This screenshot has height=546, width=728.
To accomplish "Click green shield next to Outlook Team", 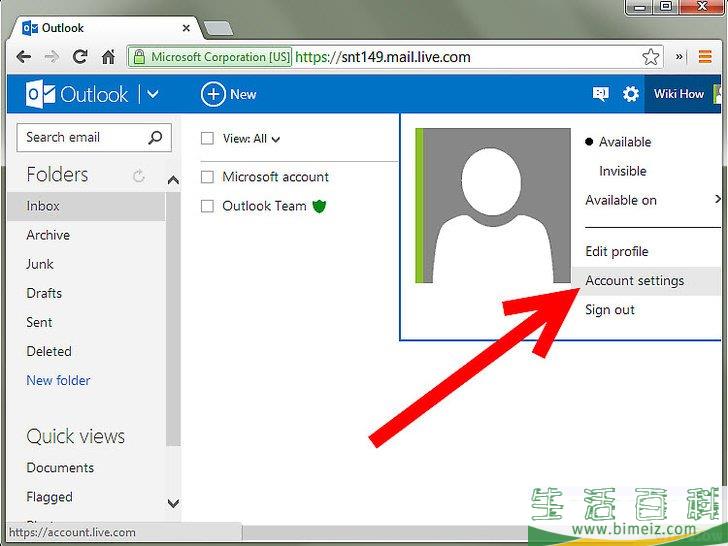I will tap(319, 206).
